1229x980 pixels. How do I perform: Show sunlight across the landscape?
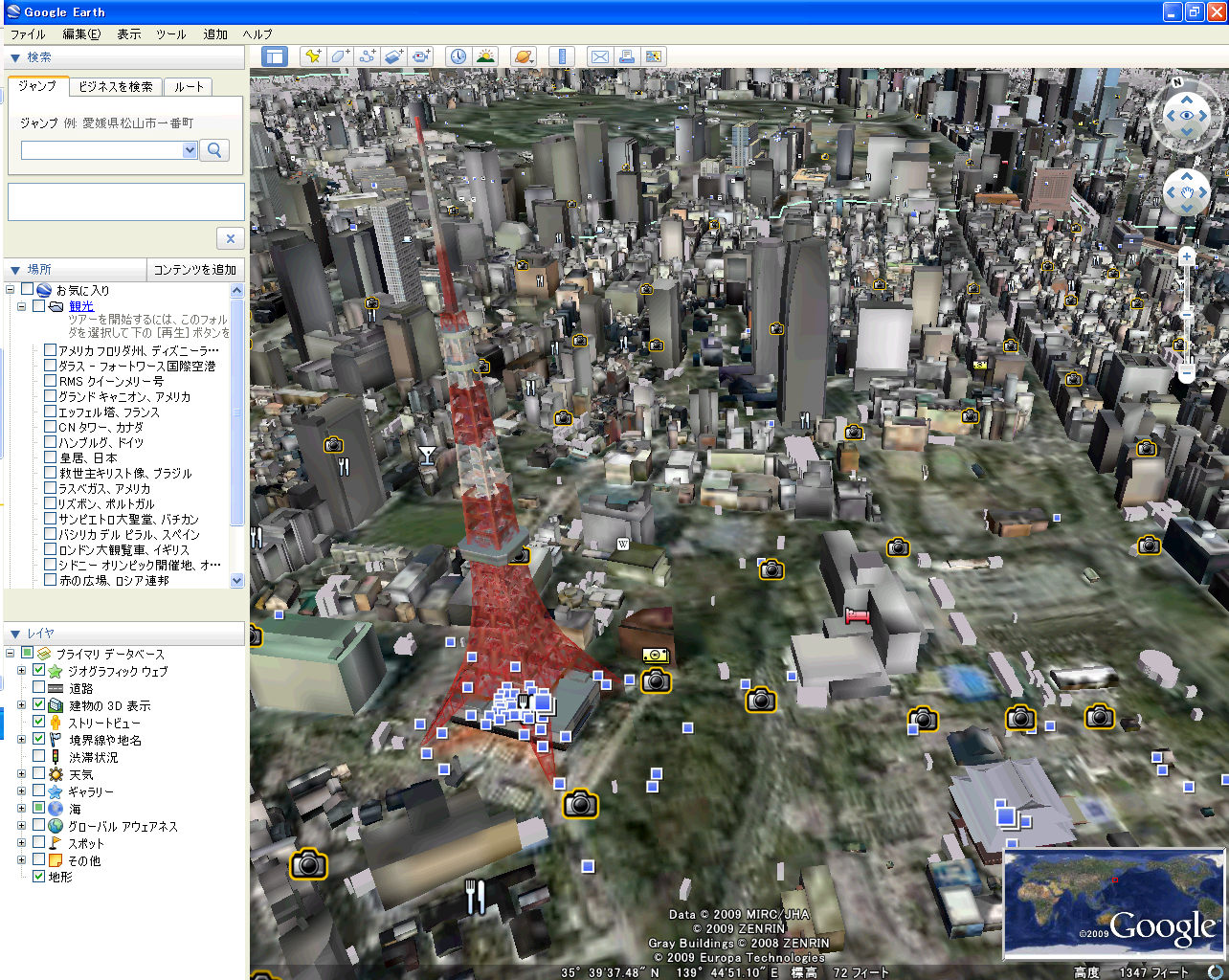click(485, 56)
